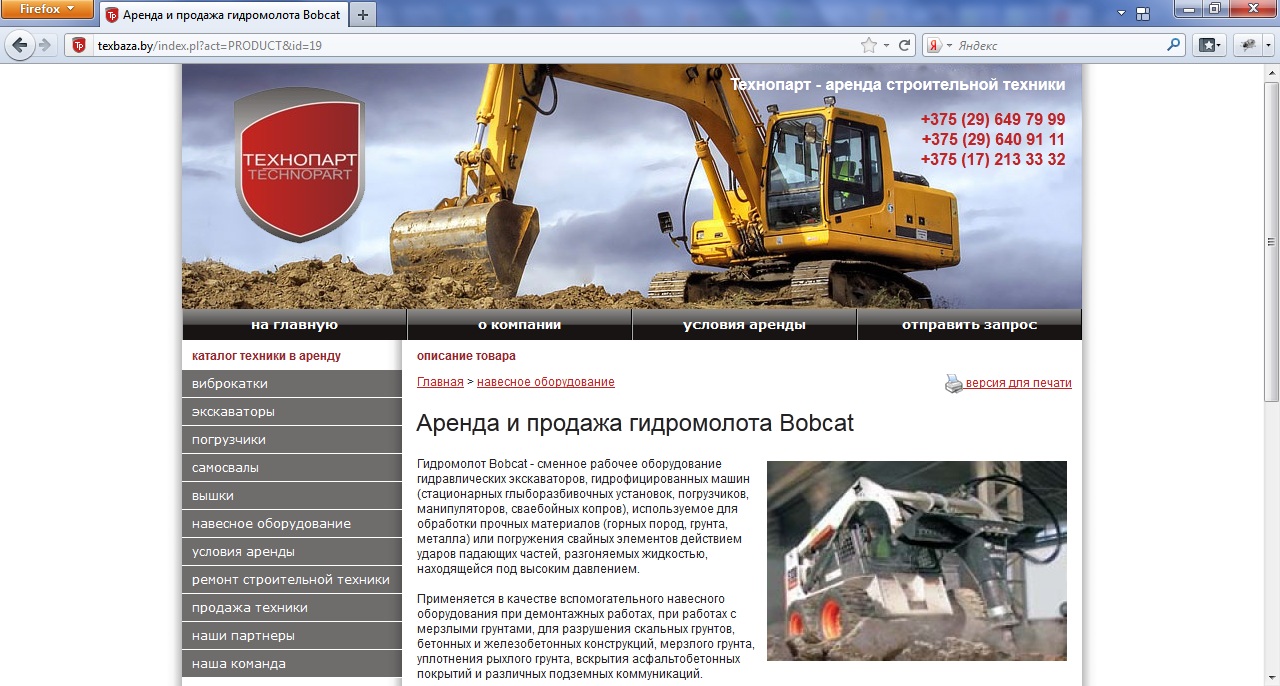Click the site favicon in address bar

(x=79, y=46)
